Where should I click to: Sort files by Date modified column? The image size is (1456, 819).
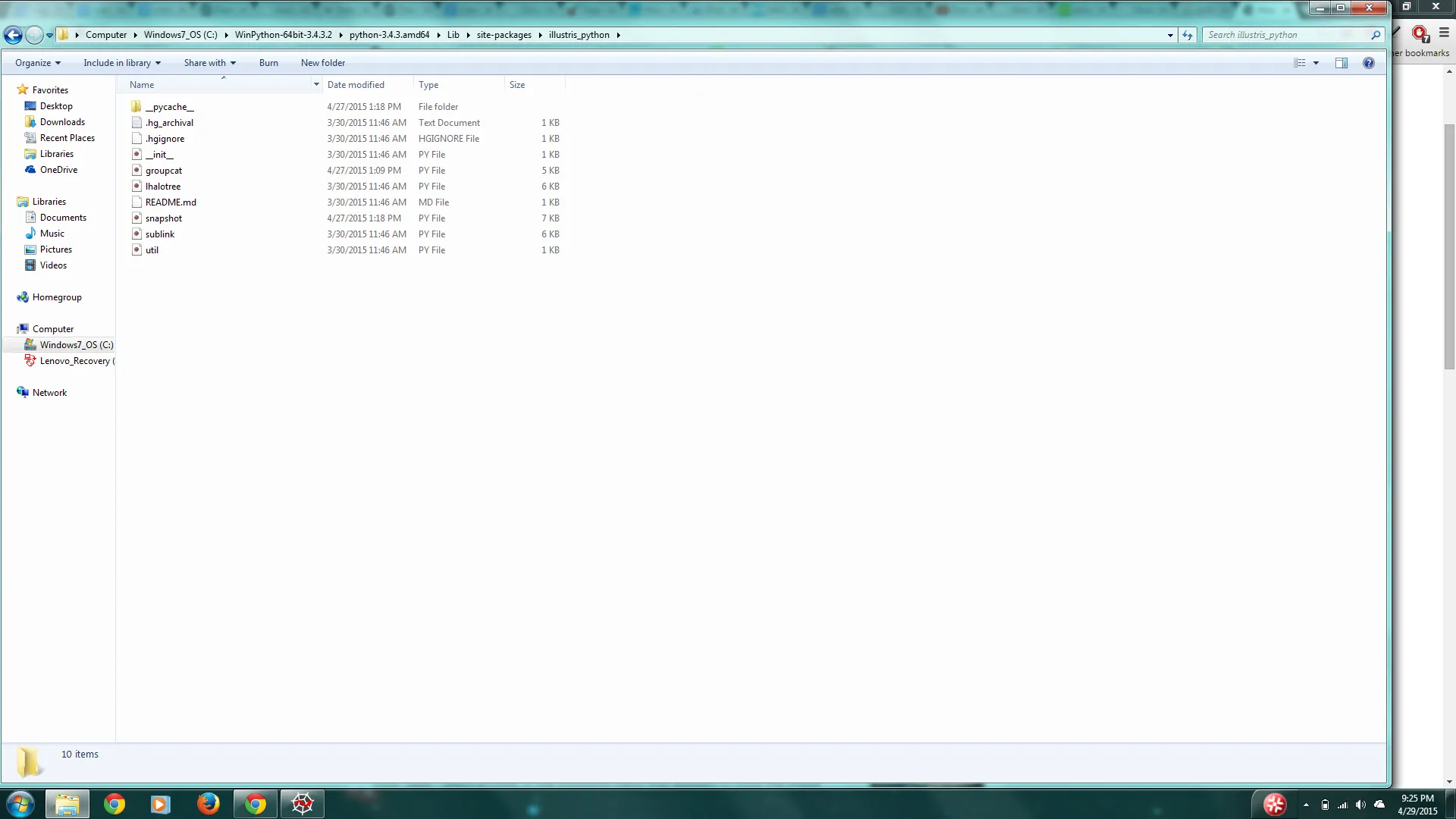pos(356,85)
